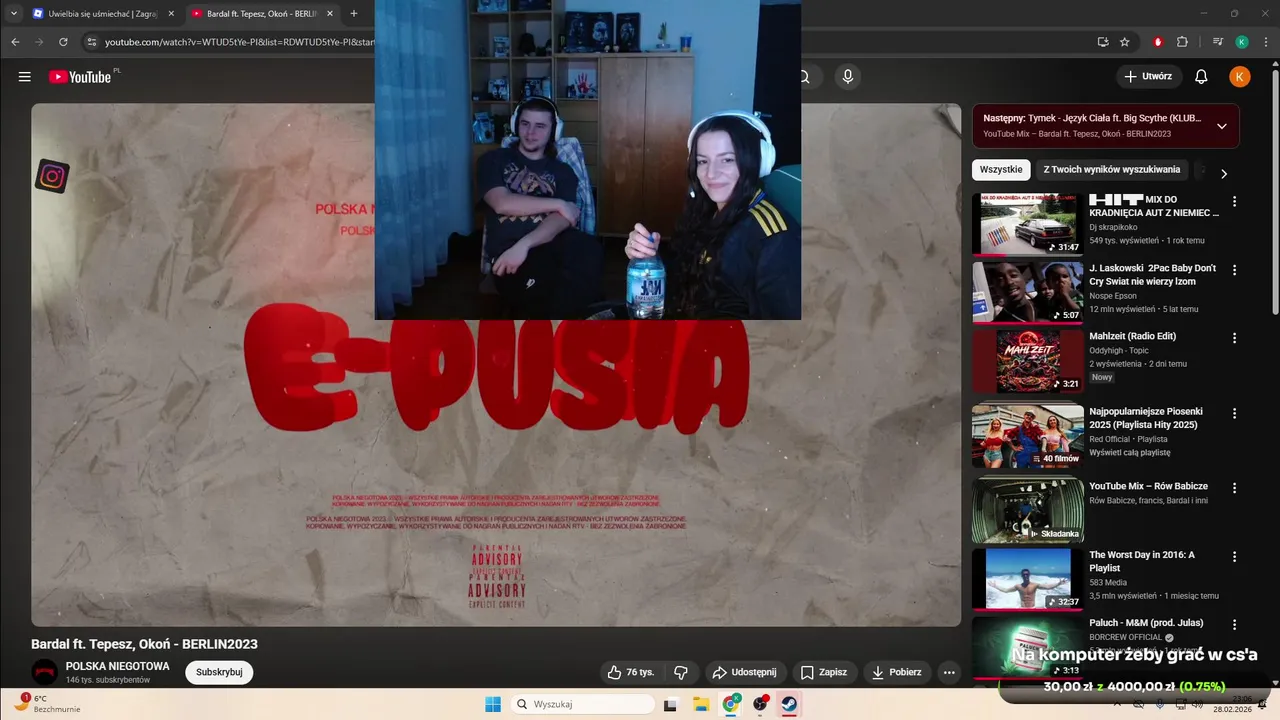Open the weather widget showing 6°C

pyautogui.click(x=48, y=703)
